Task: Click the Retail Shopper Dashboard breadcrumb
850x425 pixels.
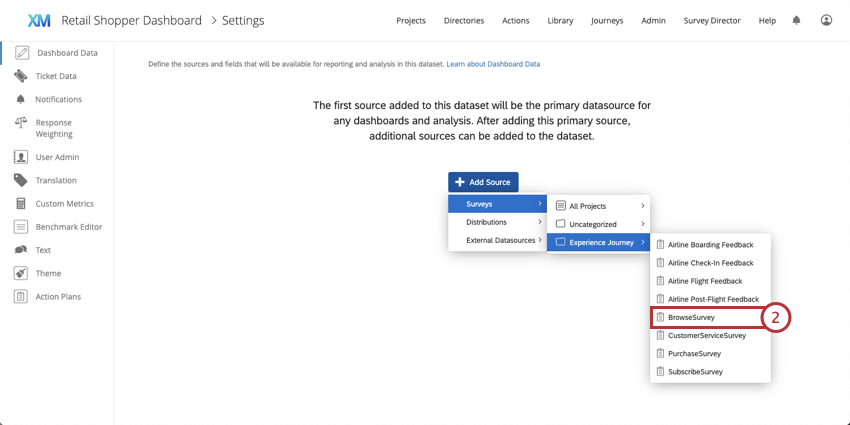Action: (131, 21)
